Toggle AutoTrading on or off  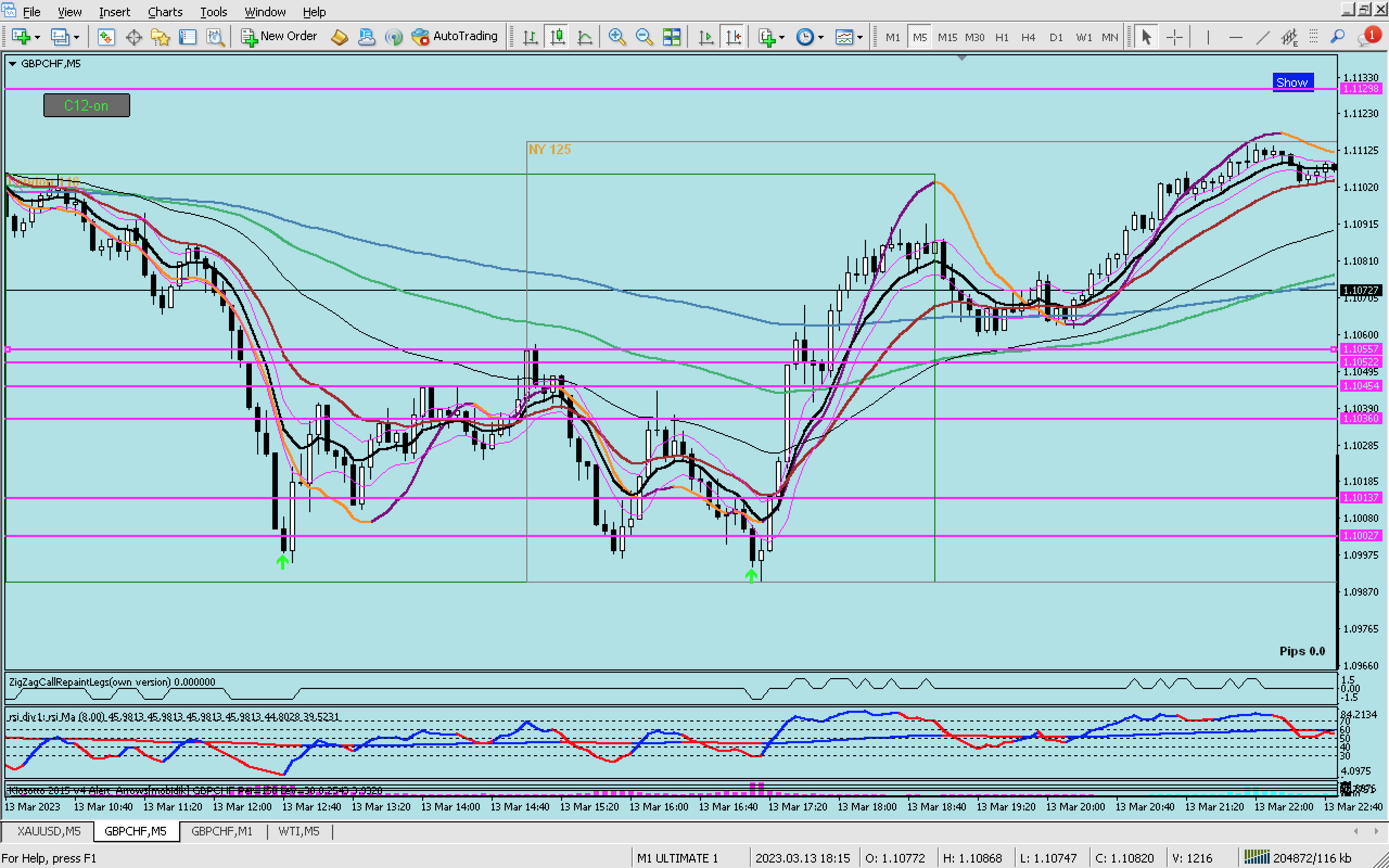coord(455,36)
